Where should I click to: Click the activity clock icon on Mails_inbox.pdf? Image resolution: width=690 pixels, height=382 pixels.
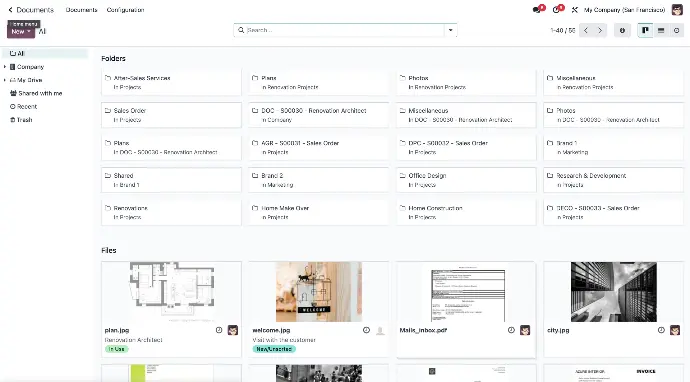click(511, 330)
